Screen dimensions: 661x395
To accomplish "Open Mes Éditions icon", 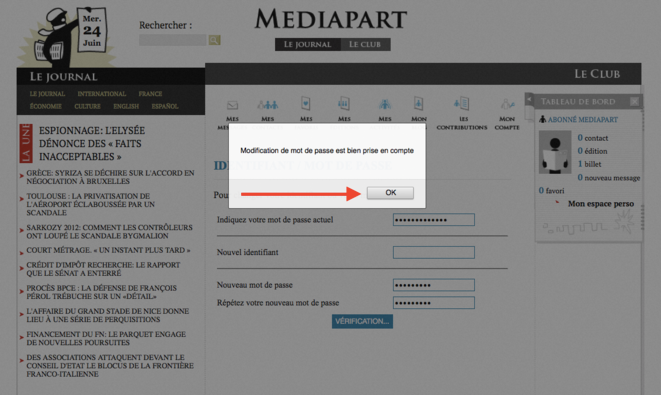I will pyautogui.click(x=344, y=103).
